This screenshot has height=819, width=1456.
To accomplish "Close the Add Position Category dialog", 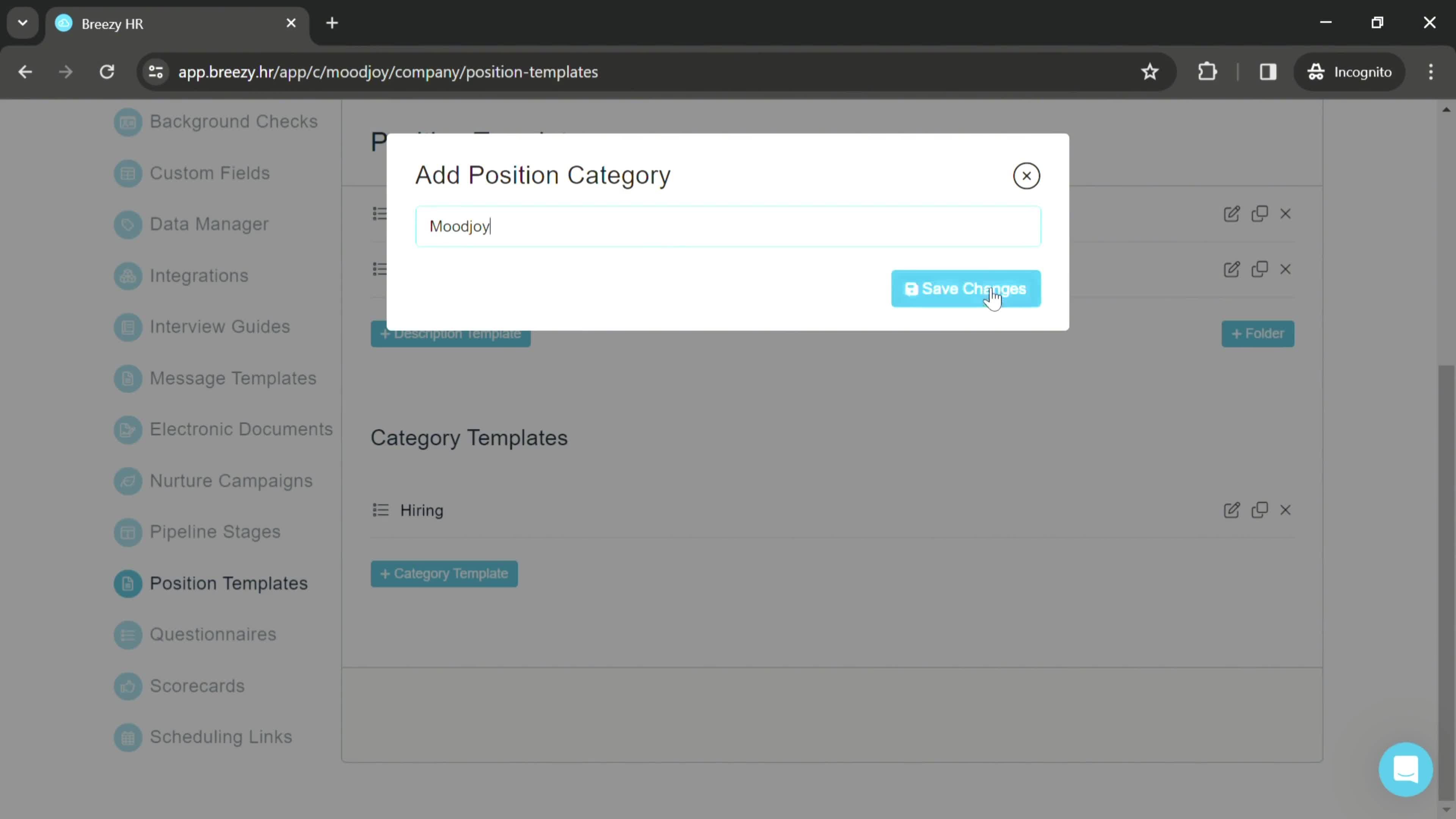I will click(1027, 176).
